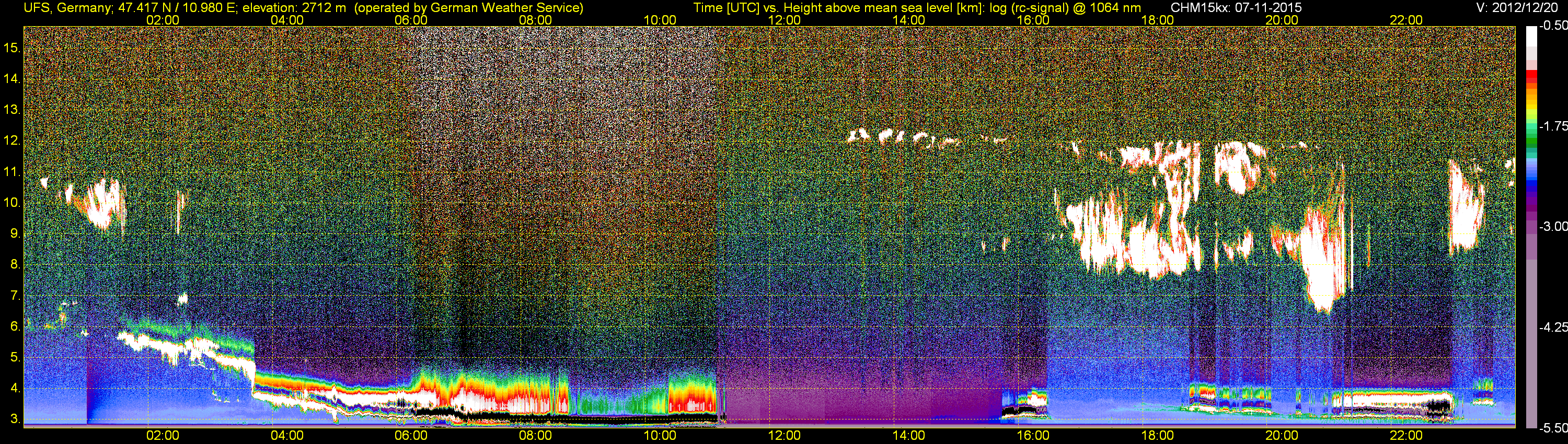Click the '18:00' label on the upper time axis
Image resolution: width=1568 pixels, height=444 pixels.
click(1158, 20)
